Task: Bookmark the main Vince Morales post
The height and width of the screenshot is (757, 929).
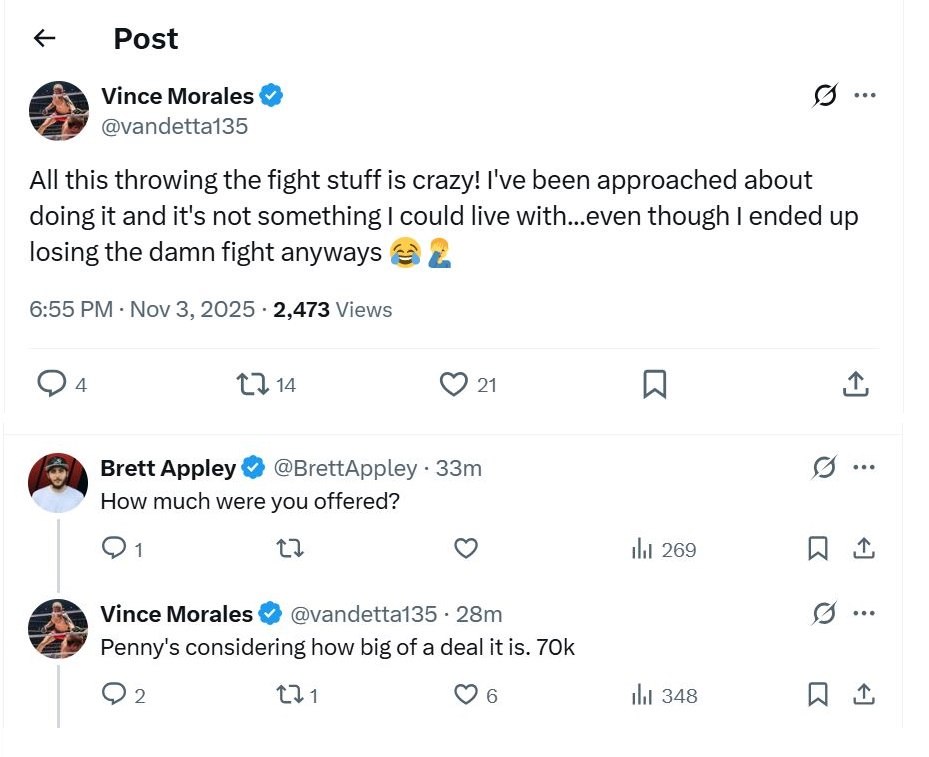Action: (x=654, y=384)
